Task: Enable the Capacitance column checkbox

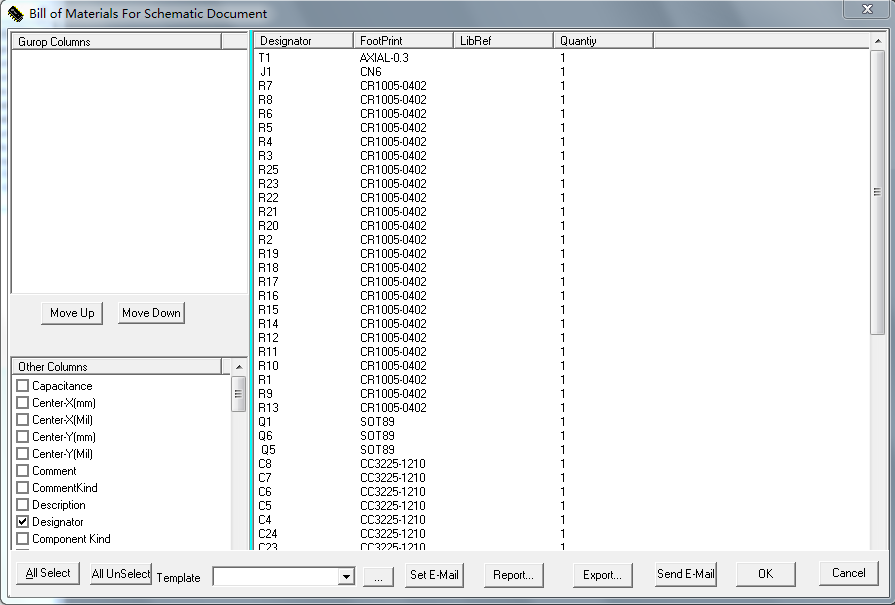Action: [23, 386]
